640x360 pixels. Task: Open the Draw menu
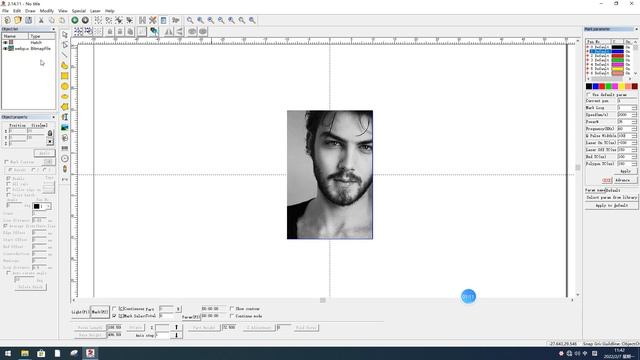[30, 11]
